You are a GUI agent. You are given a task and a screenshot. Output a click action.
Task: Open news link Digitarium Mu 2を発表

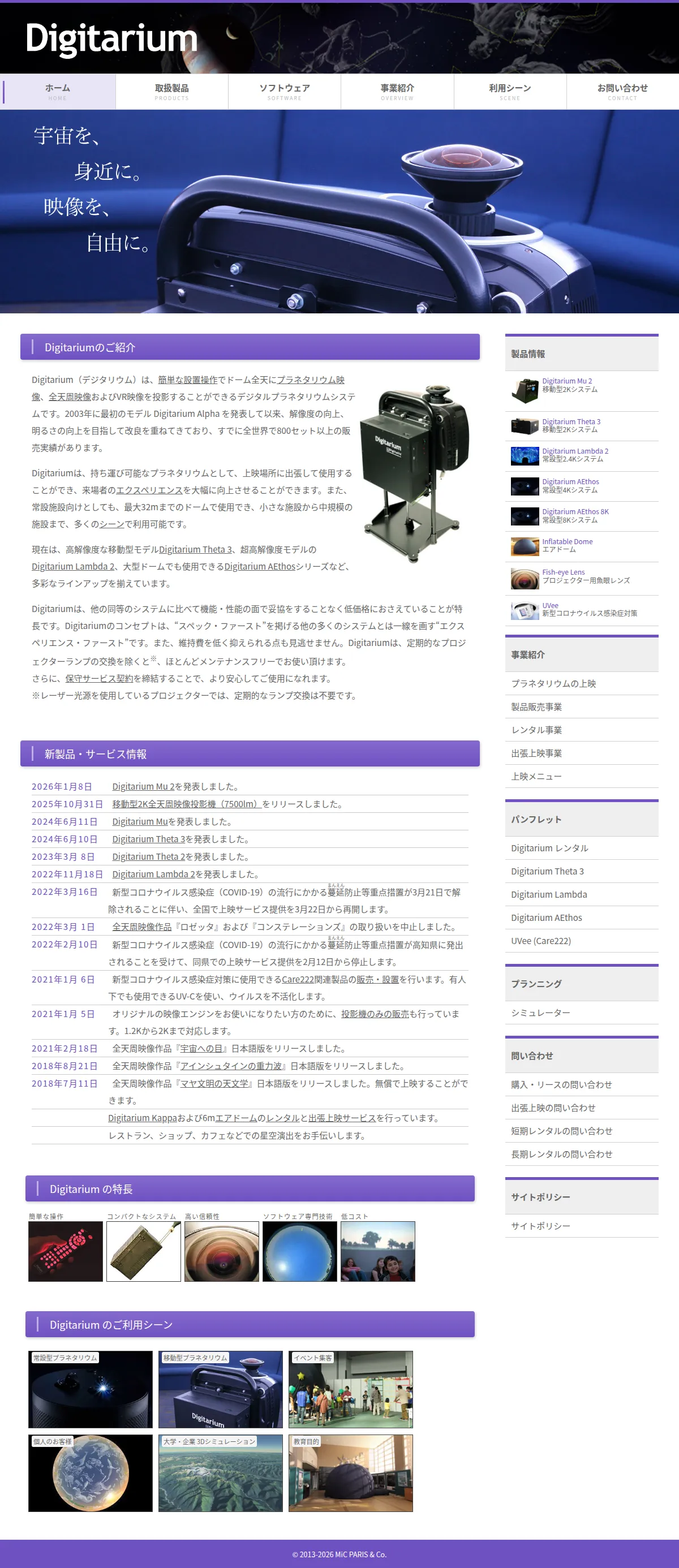click(x=143, y=786)
